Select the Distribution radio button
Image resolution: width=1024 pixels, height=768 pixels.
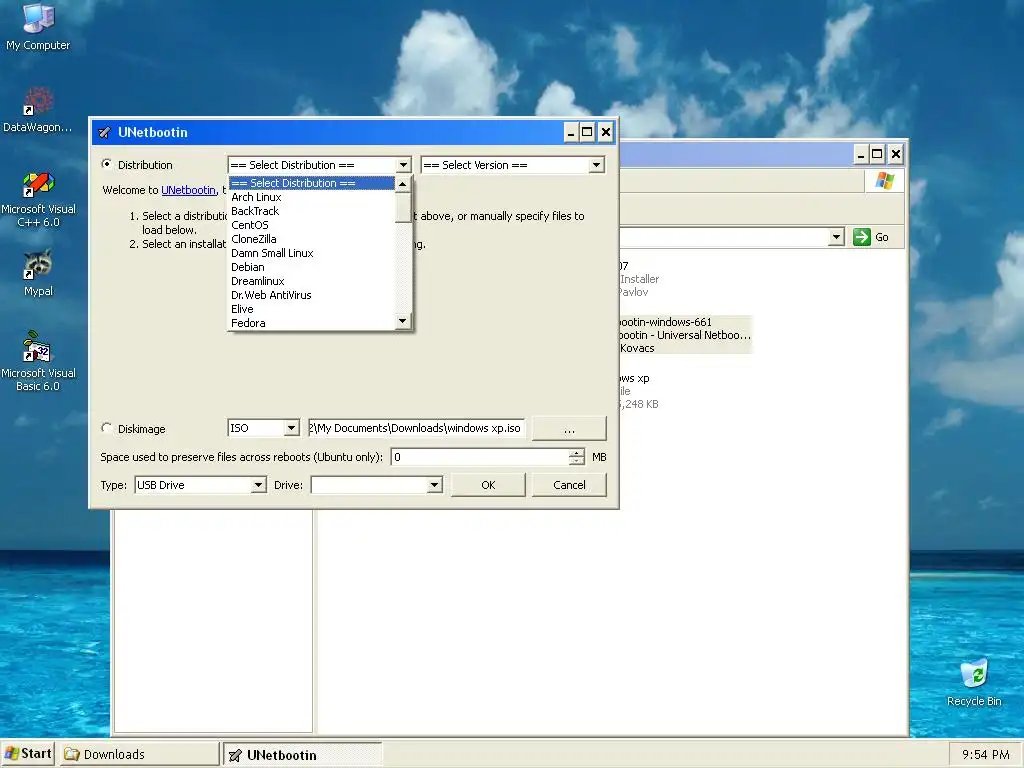point(106,165)
